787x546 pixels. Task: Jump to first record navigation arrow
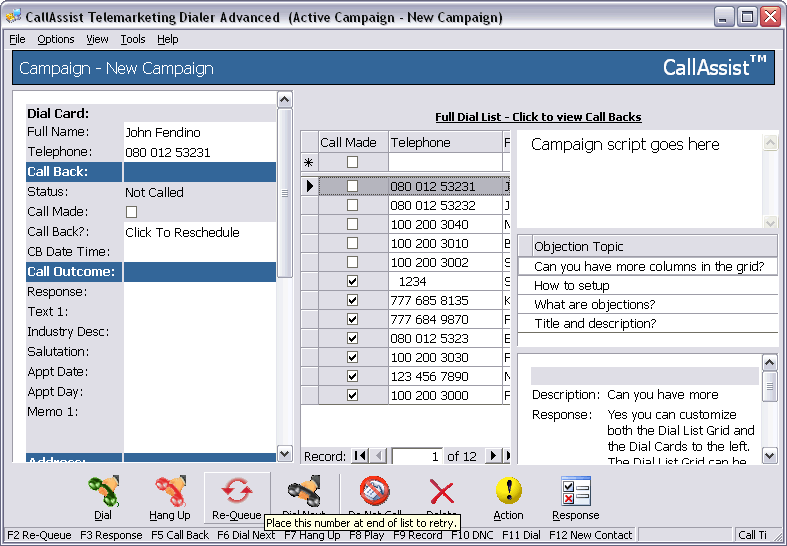[x=358, y=456]
